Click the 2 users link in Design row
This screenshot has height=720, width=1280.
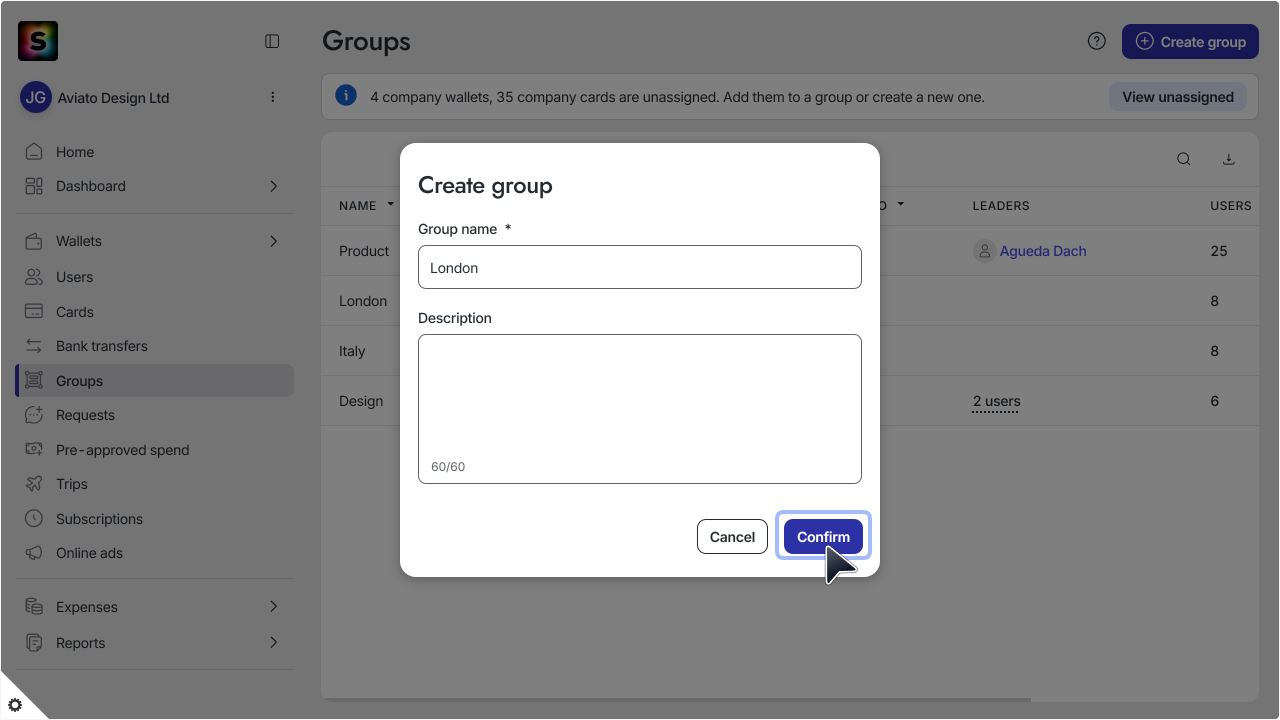coord(996,402)
